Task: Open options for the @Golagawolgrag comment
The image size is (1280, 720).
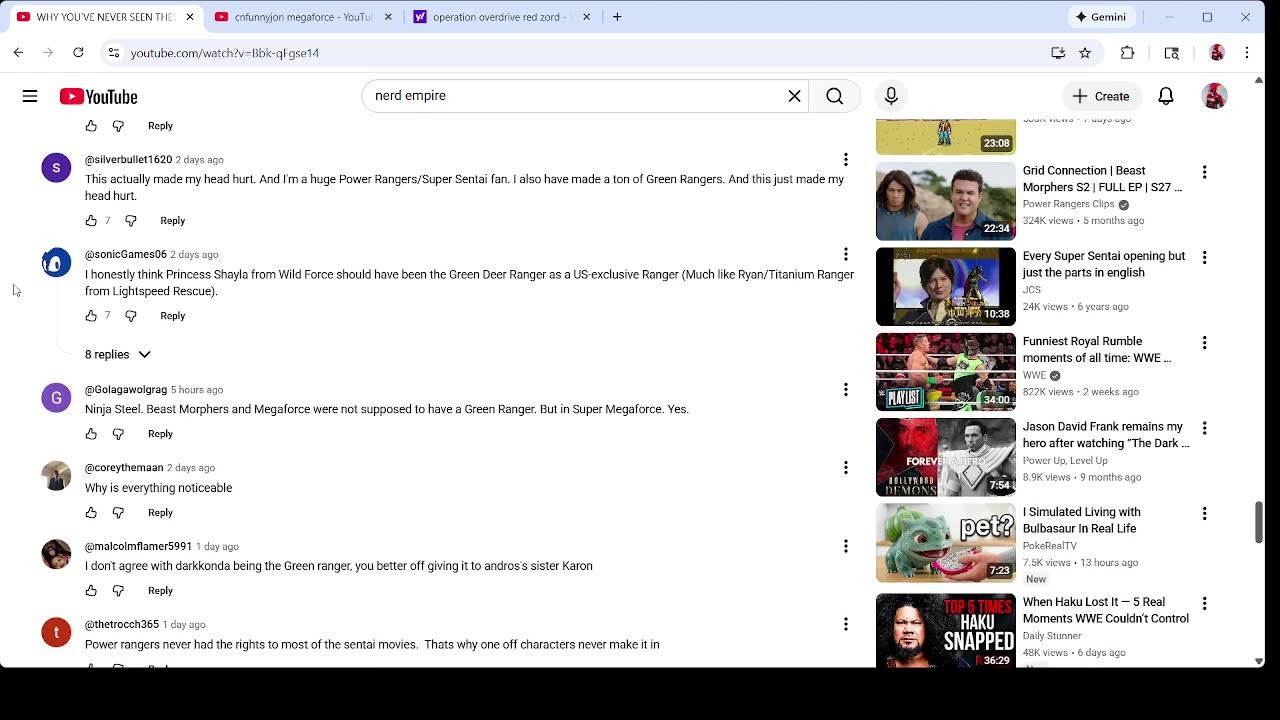Action: click(846, 389)
